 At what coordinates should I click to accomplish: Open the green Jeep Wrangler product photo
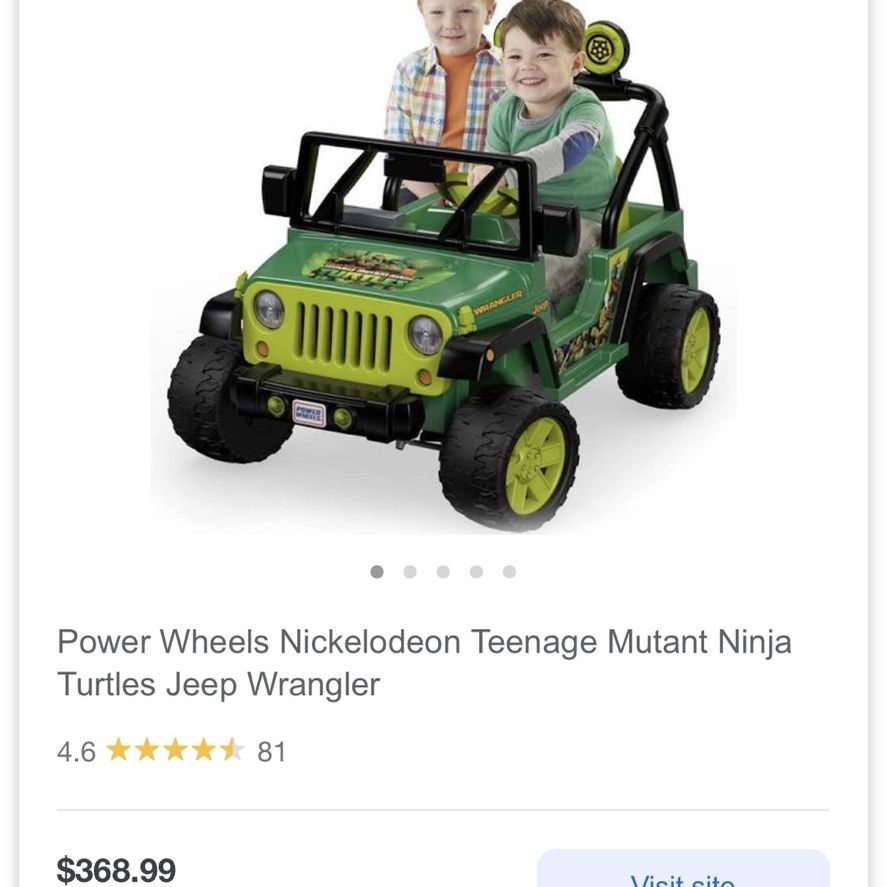(444, 266)
